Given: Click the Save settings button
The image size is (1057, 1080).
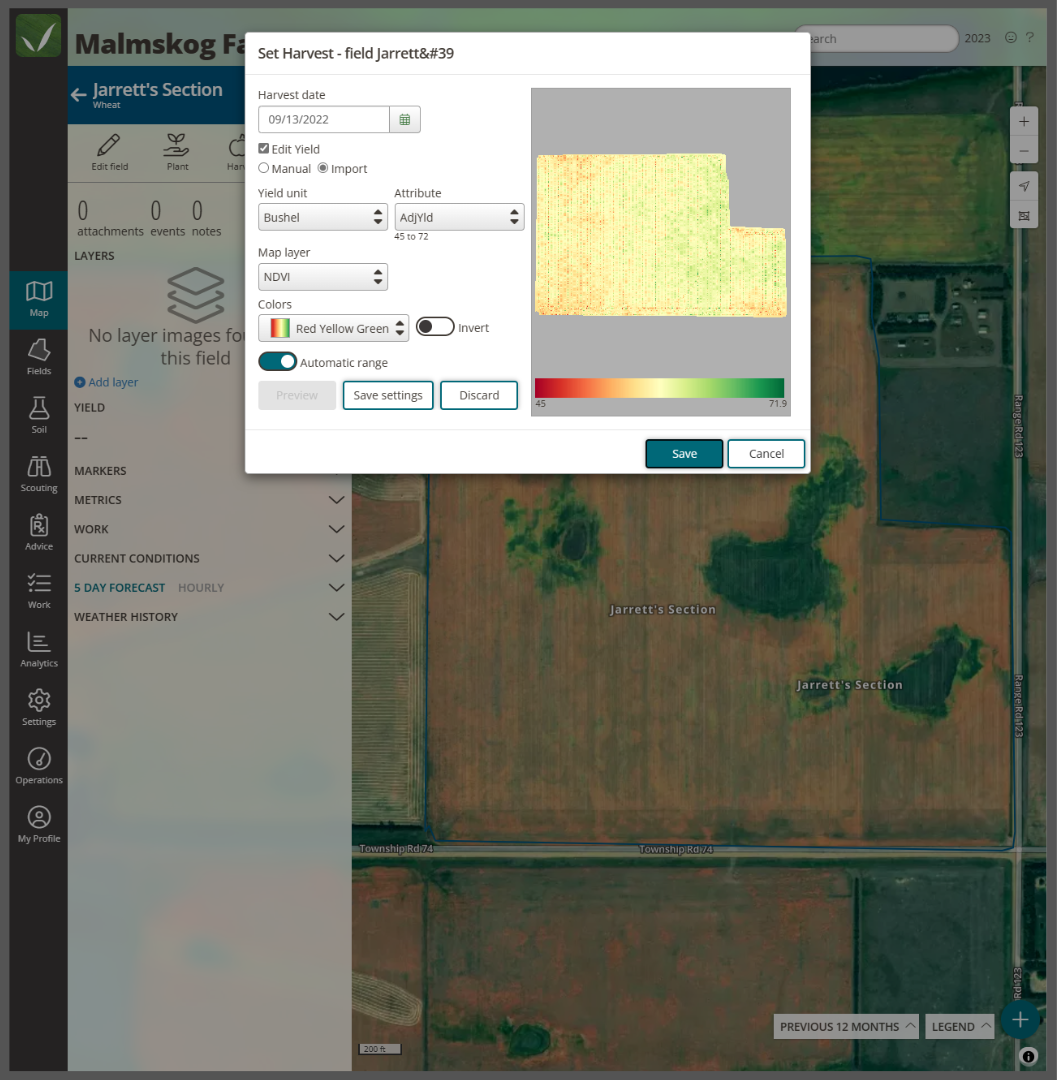Looking at the screenshot, I should 388,395.
